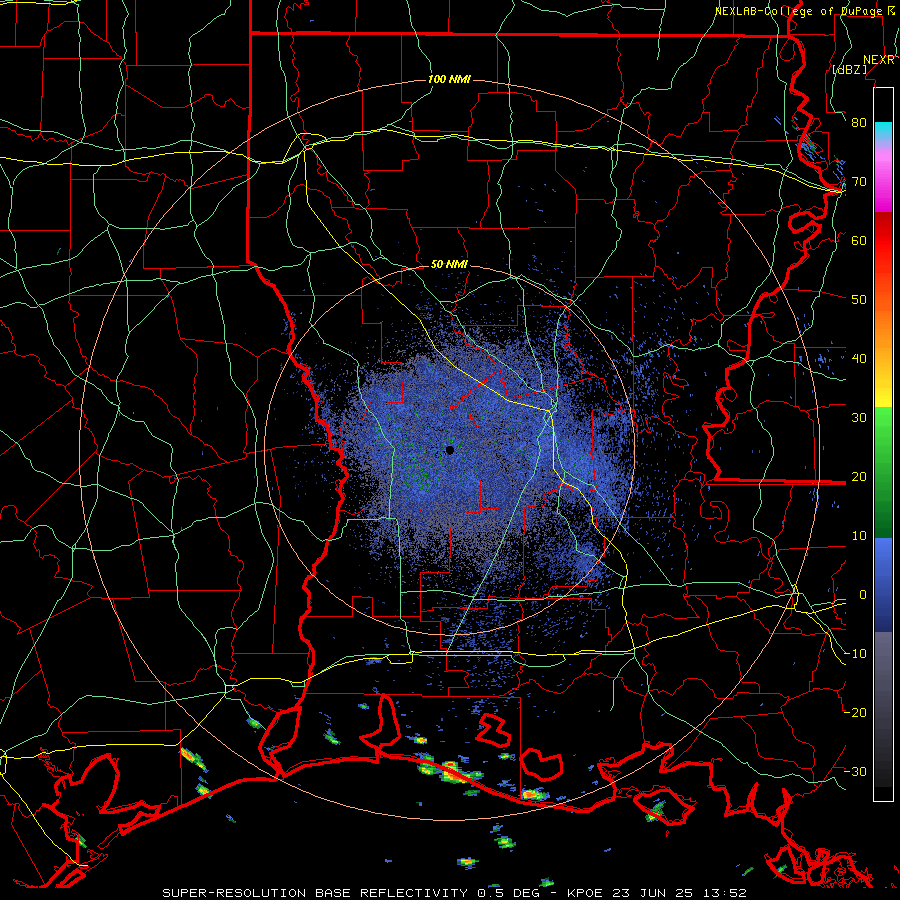Click the black radar site dot at center
The height and width of the screenshot is (900, 900).
pos(450,450)
